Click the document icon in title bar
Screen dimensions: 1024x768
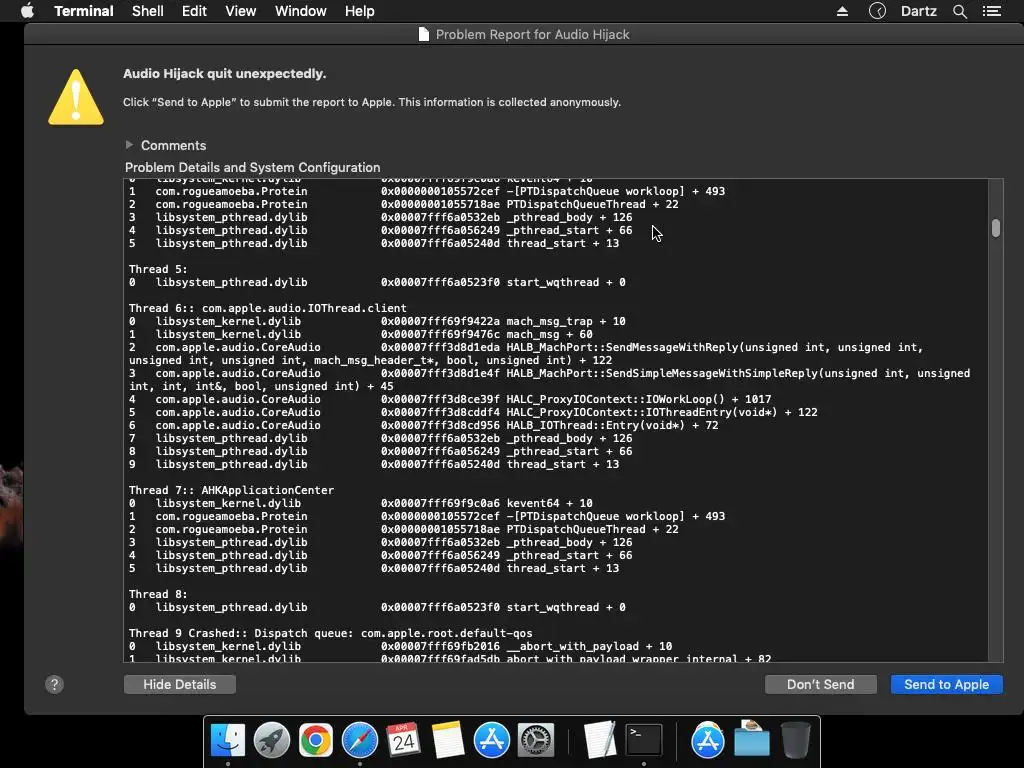(x=424, y=34)
